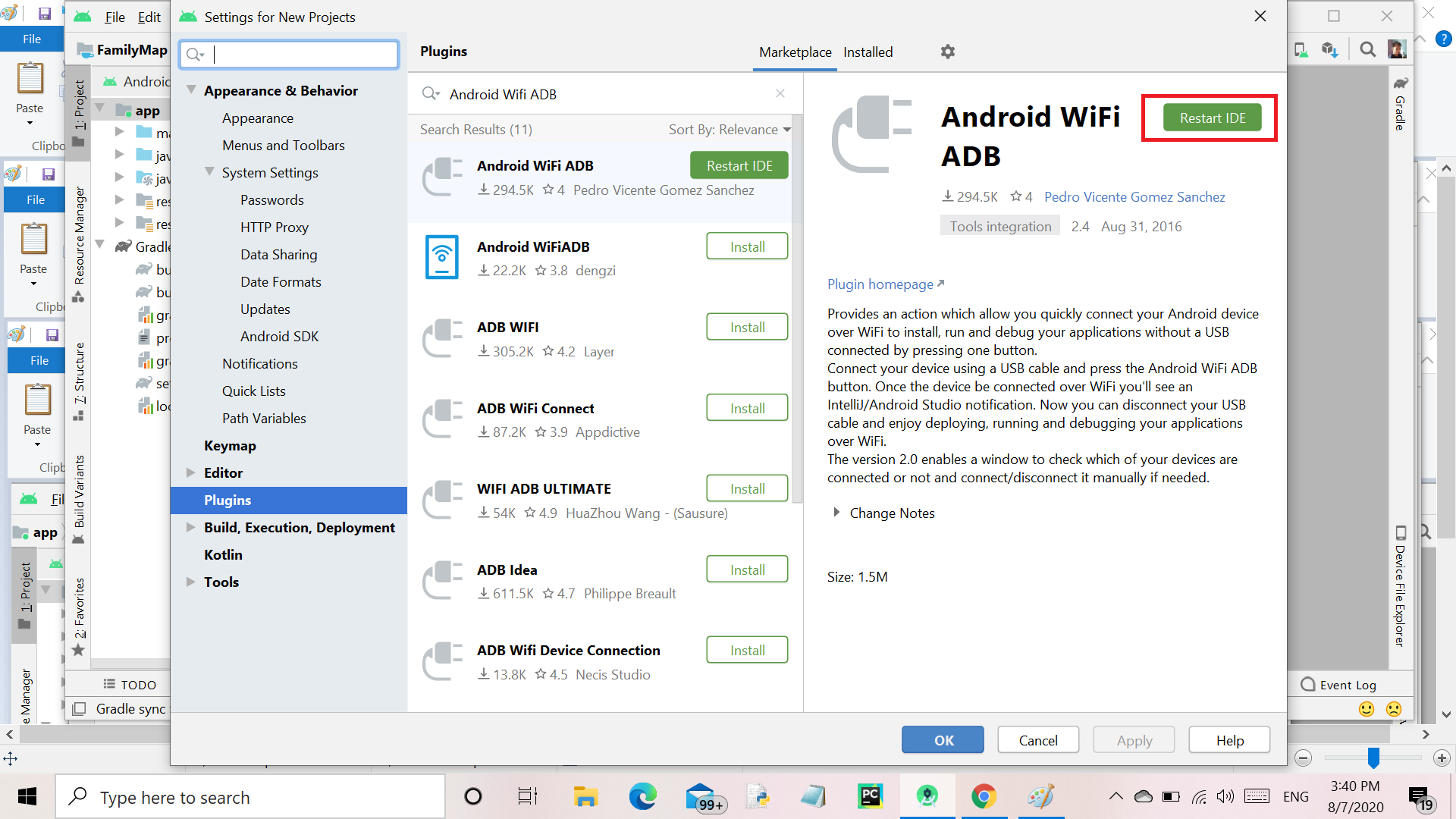Click the ADB Idea plugin icon

click(442, 581)
